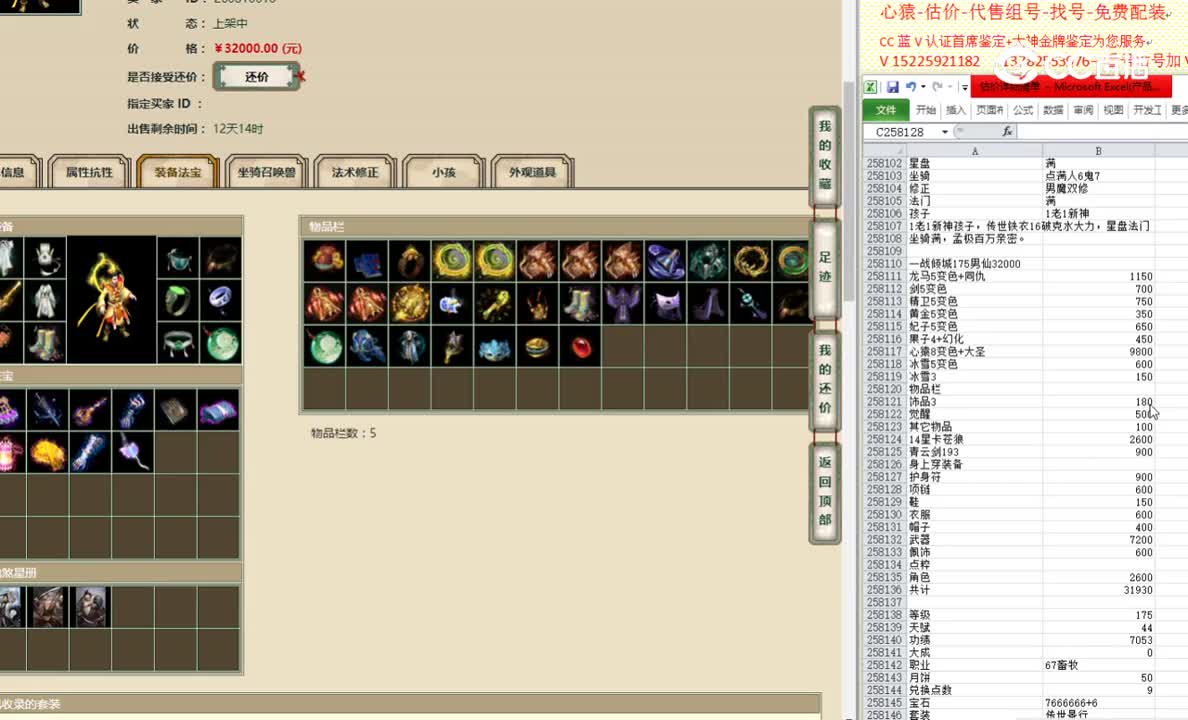Select the green jade orb inventory item
The width and height of the screenshot is (1188, 720).
point(324,347)
